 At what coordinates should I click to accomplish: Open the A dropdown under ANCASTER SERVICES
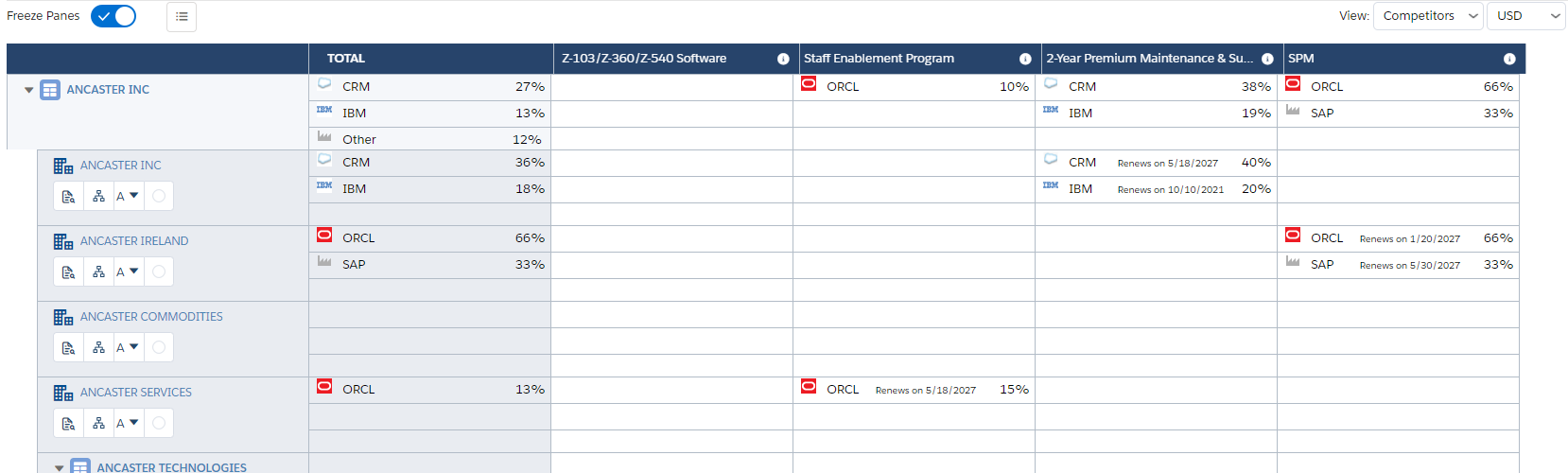tap(128, 424)
